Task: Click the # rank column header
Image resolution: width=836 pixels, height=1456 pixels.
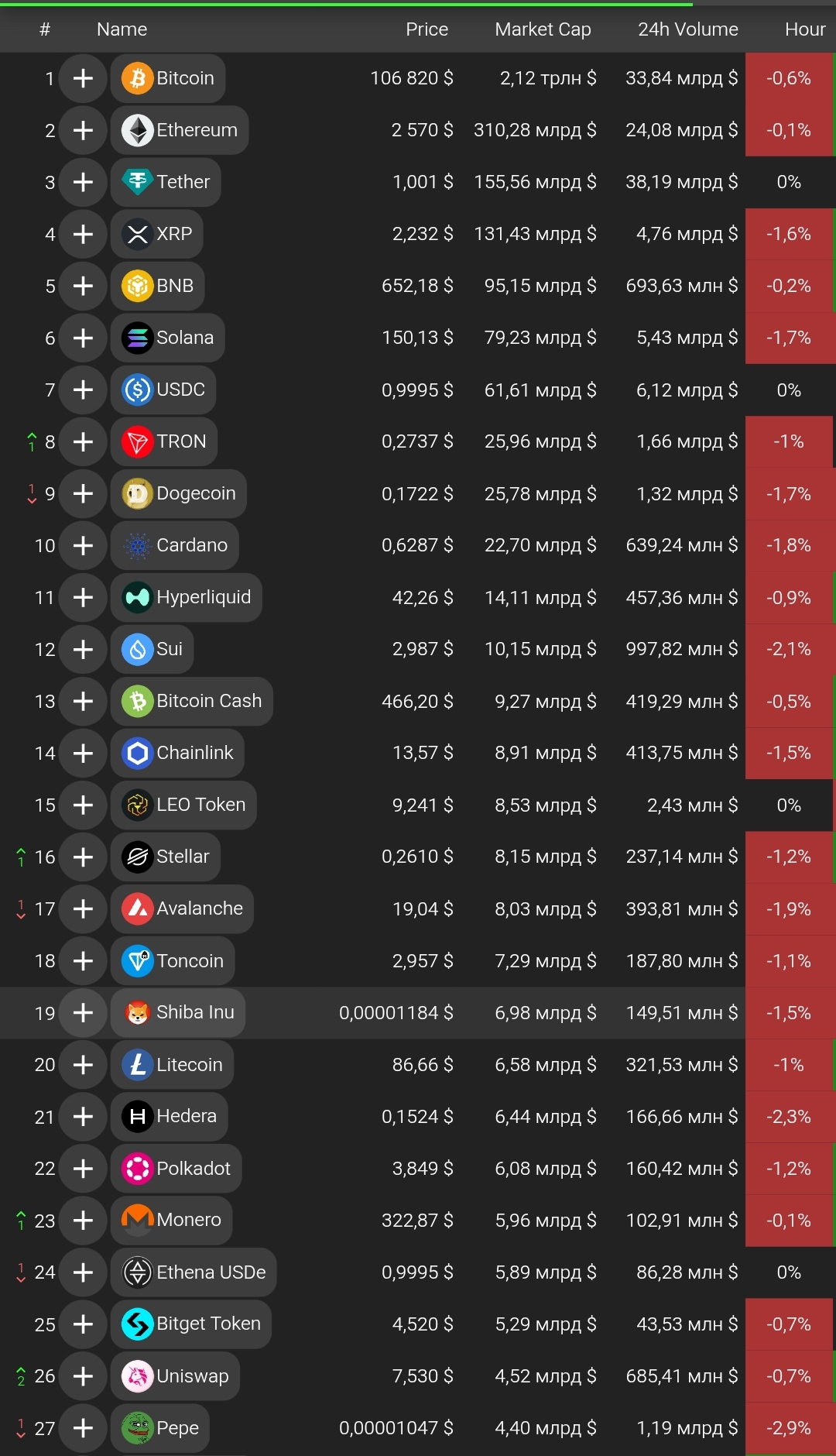Action: (45, 29)
